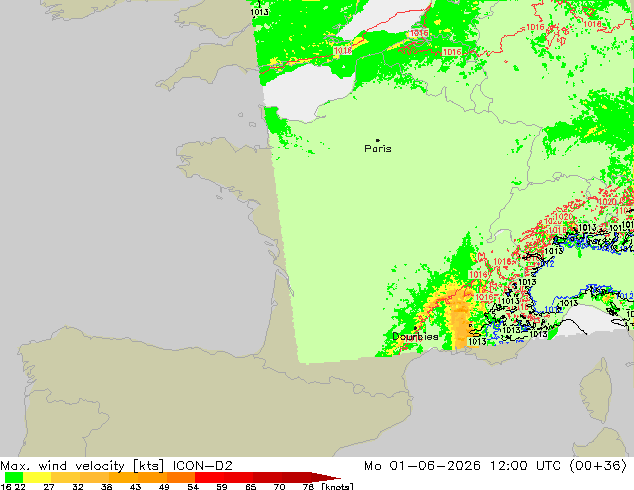Click the Paris city label
Viewport: 634px width, 490px height.
(378, 149)
